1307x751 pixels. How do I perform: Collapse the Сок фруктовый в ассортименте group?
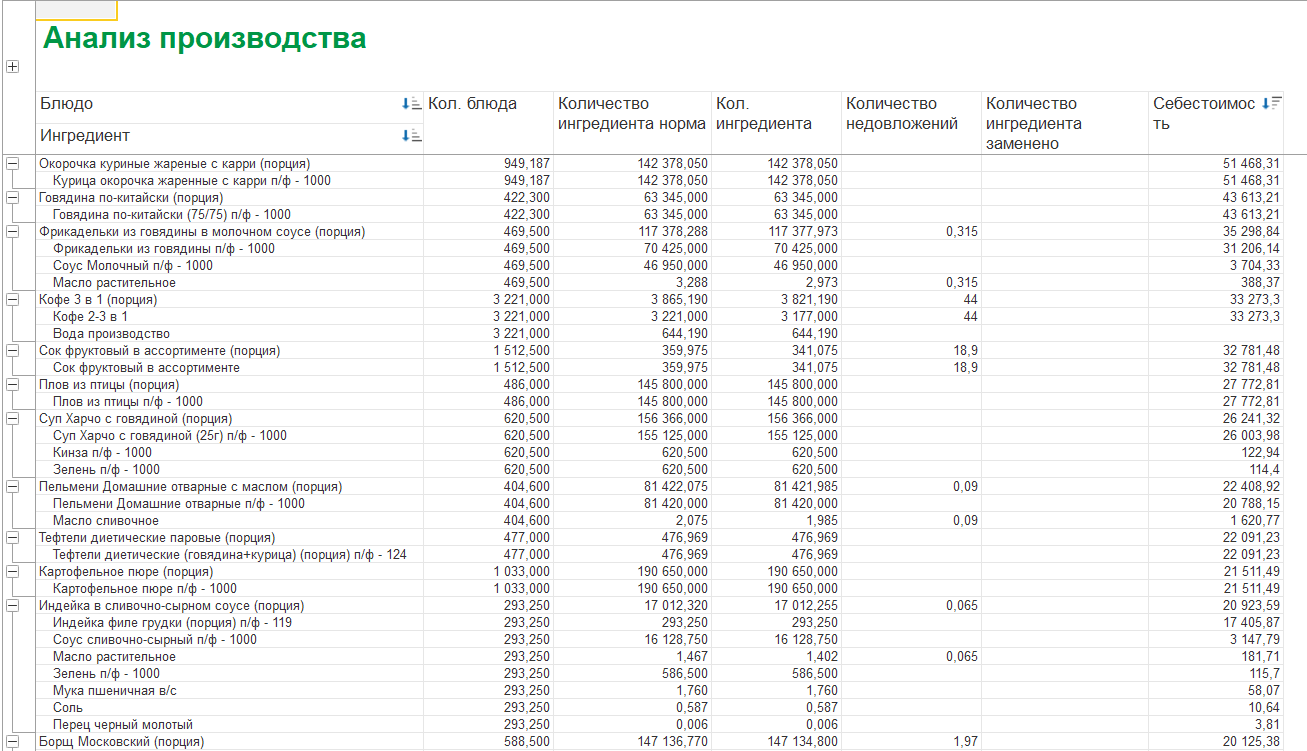pos(13,351)
